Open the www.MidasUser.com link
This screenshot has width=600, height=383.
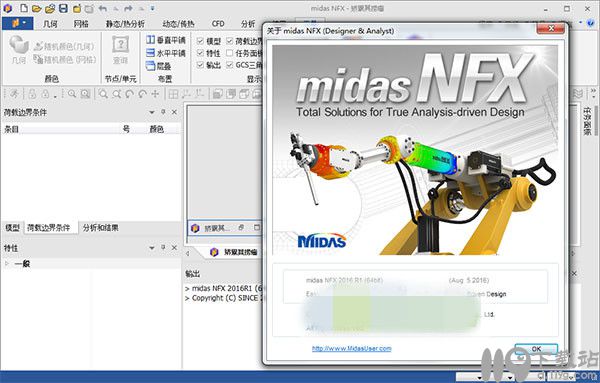click(x=352, y=348)
